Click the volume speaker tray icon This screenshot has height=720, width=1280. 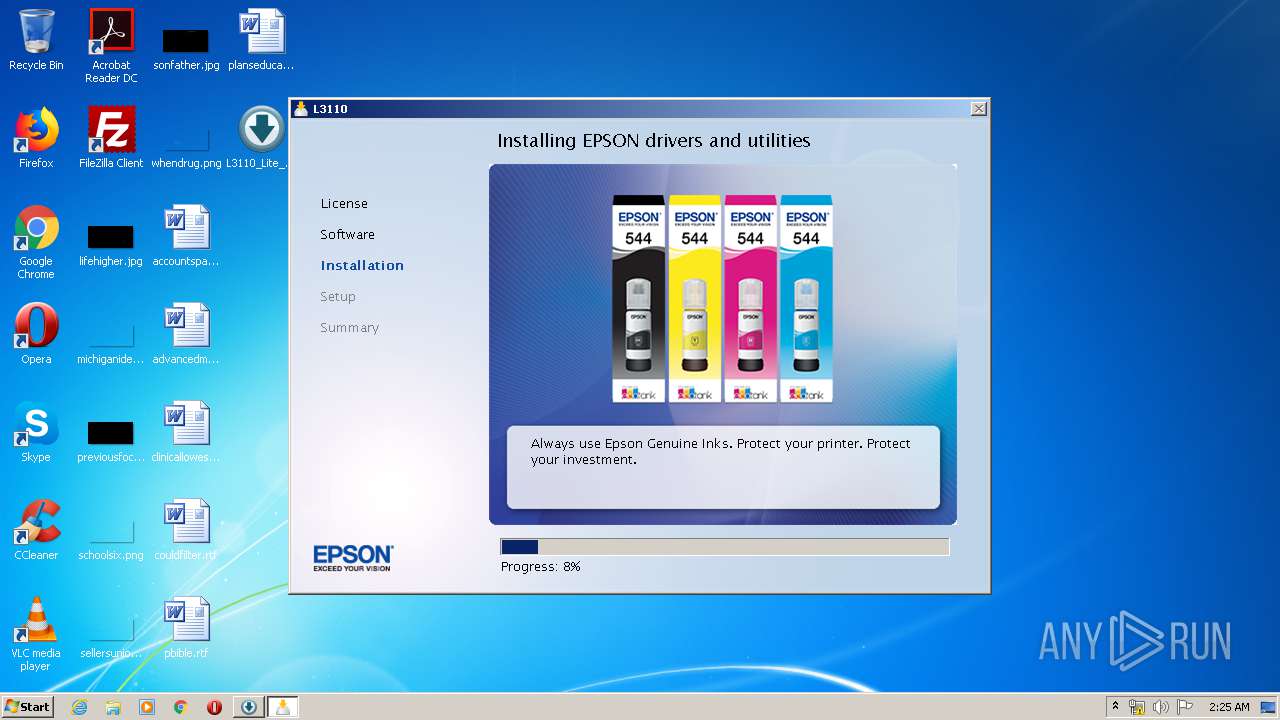(1160, 707)
